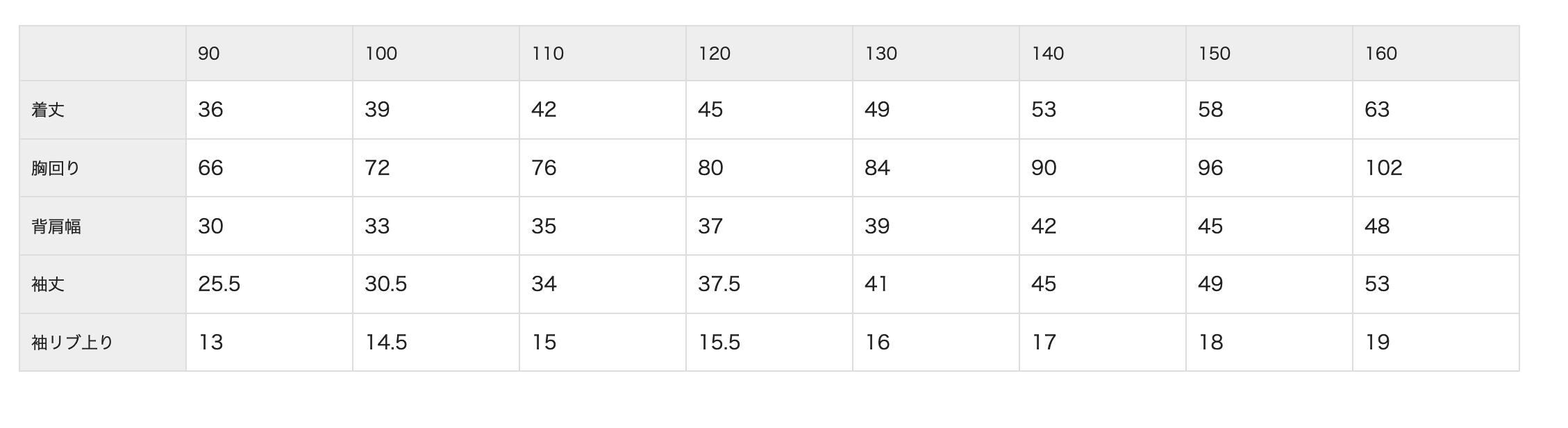Viewport: 1568px width, 428px height.
Task: Click the cell showing 63
Action: [x=1436, y=110]
